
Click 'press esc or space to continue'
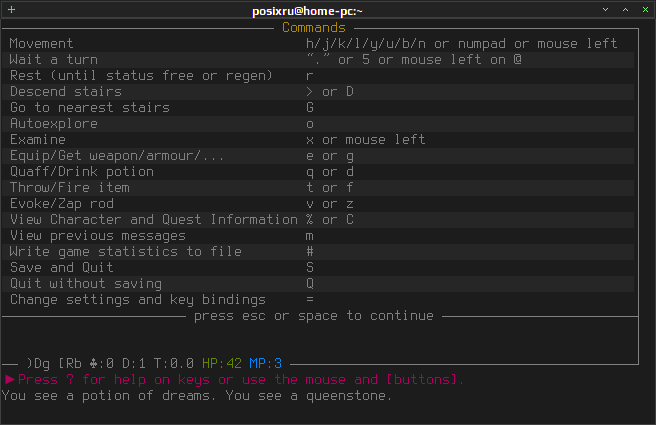click(314, 316)
